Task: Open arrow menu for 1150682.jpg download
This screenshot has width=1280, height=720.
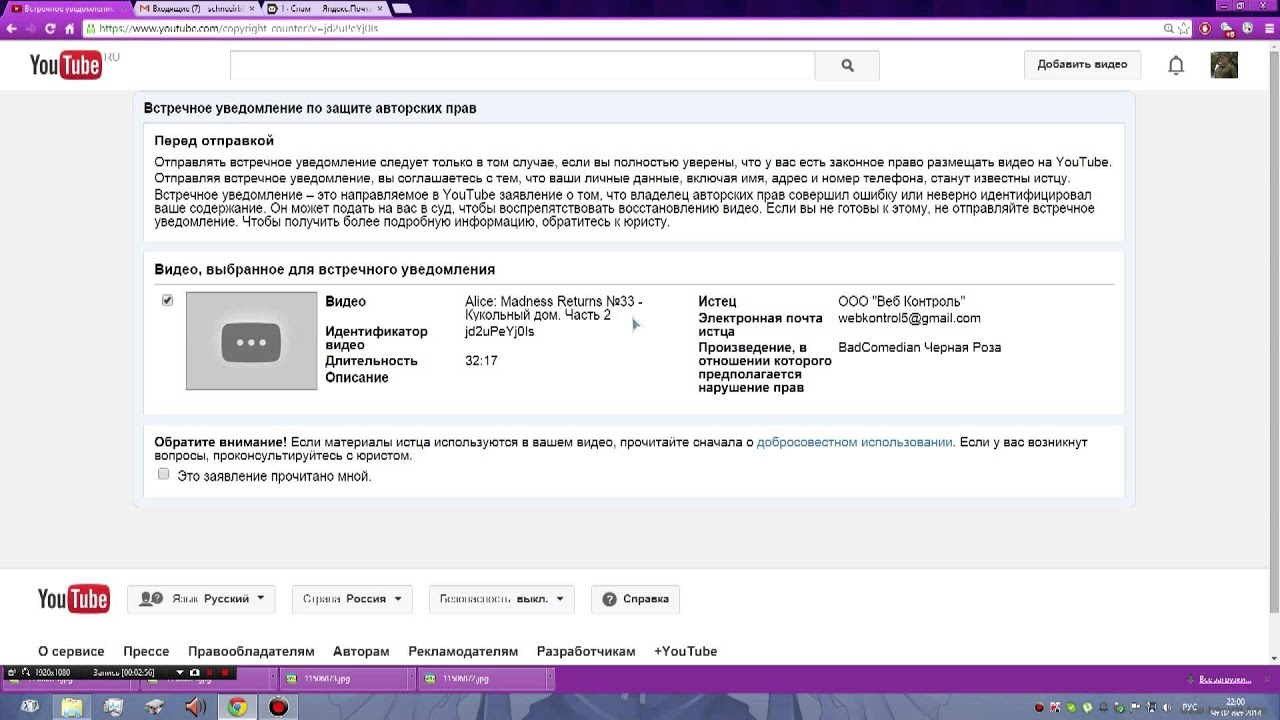Action: pos(549,679)
